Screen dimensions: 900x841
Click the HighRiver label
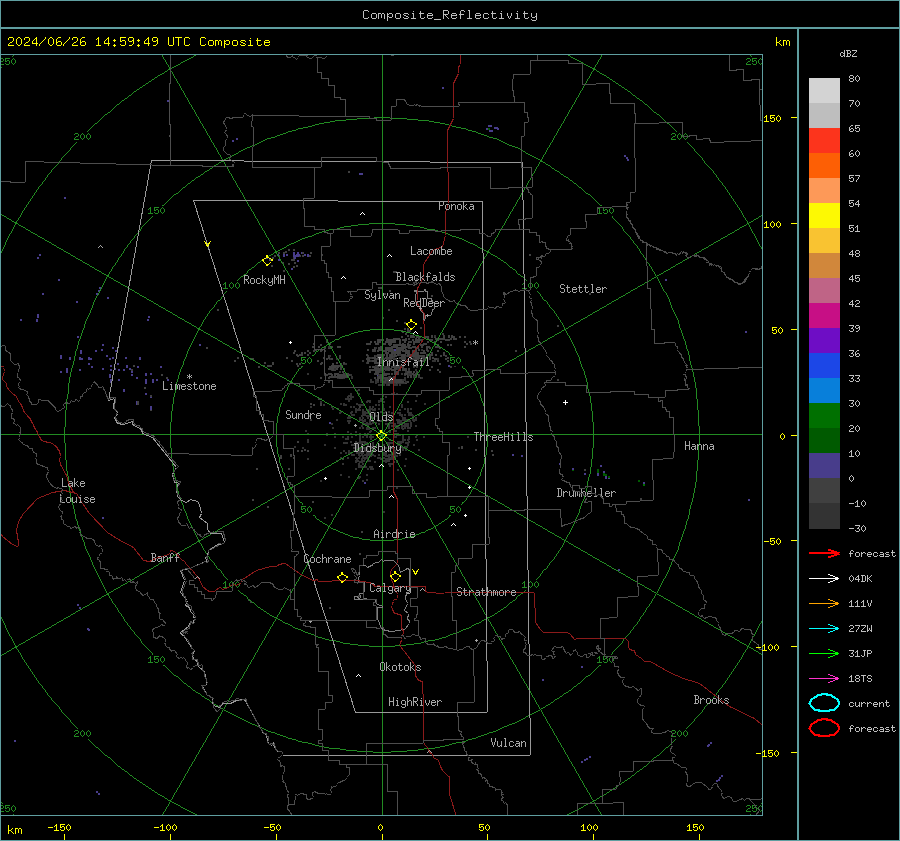pos(415,702)
